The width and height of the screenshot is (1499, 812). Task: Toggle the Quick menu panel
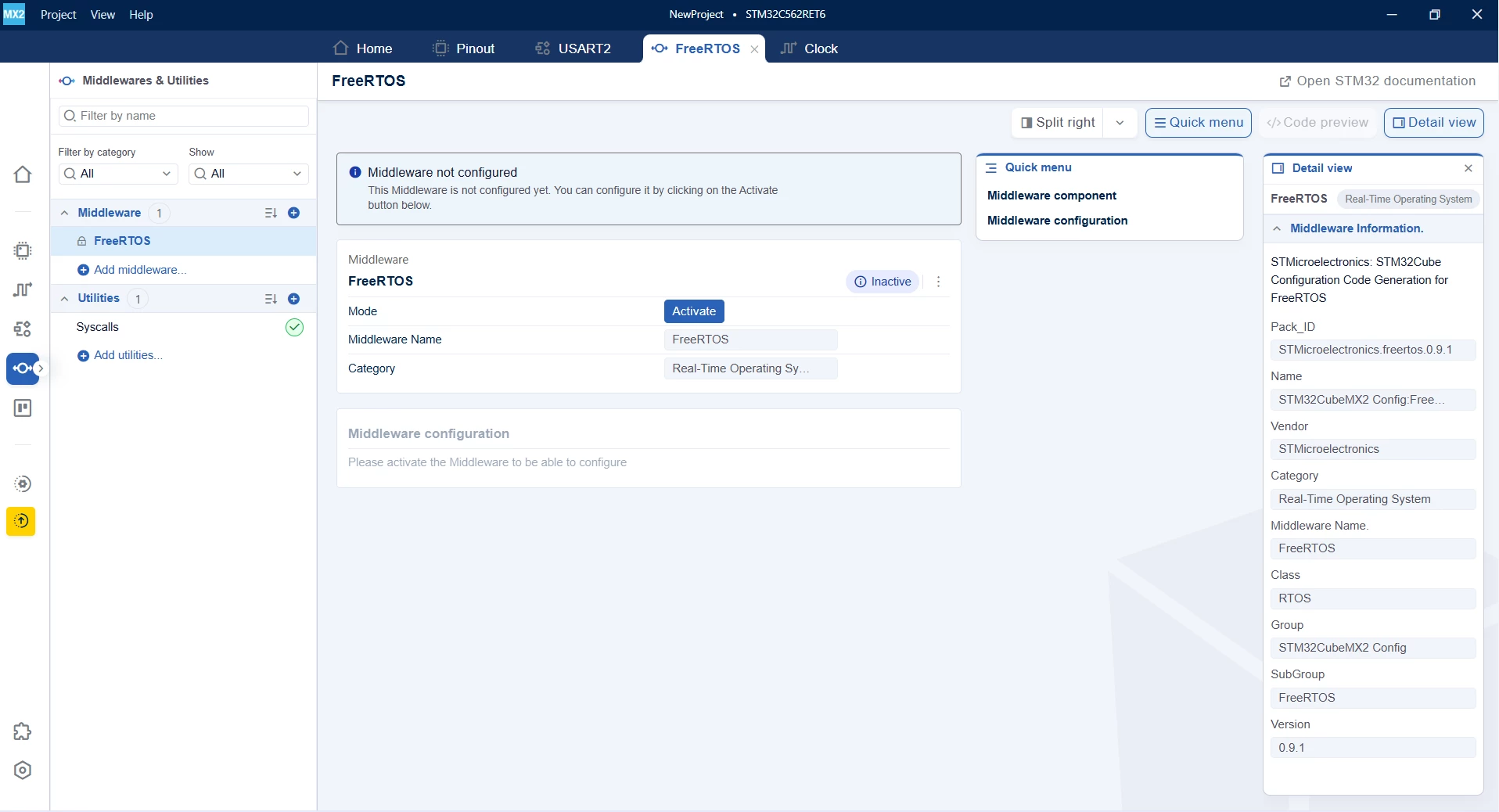(1199, 123)
